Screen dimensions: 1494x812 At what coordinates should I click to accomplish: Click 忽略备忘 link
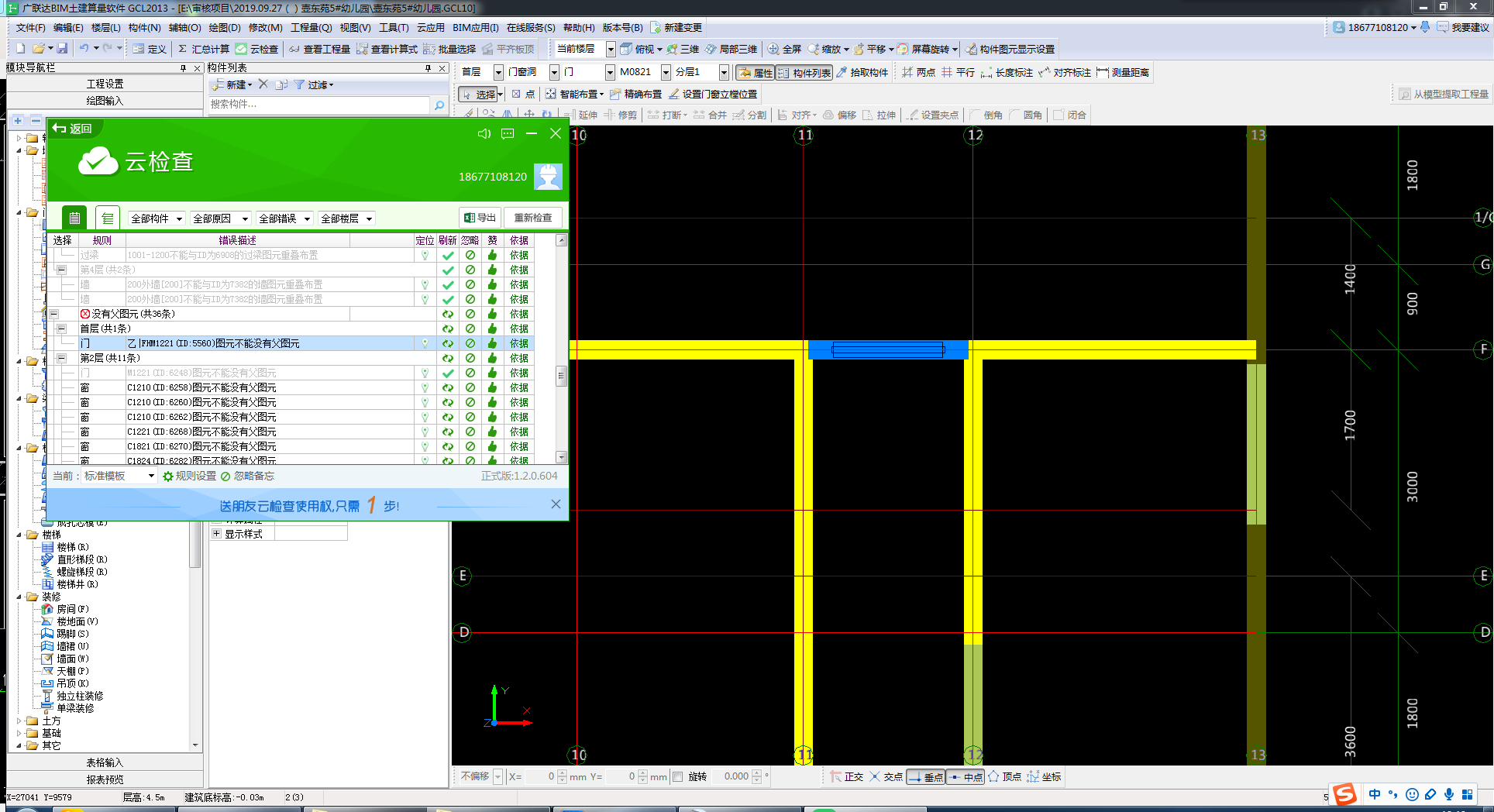pyautogui.click(x=247, y=476)
